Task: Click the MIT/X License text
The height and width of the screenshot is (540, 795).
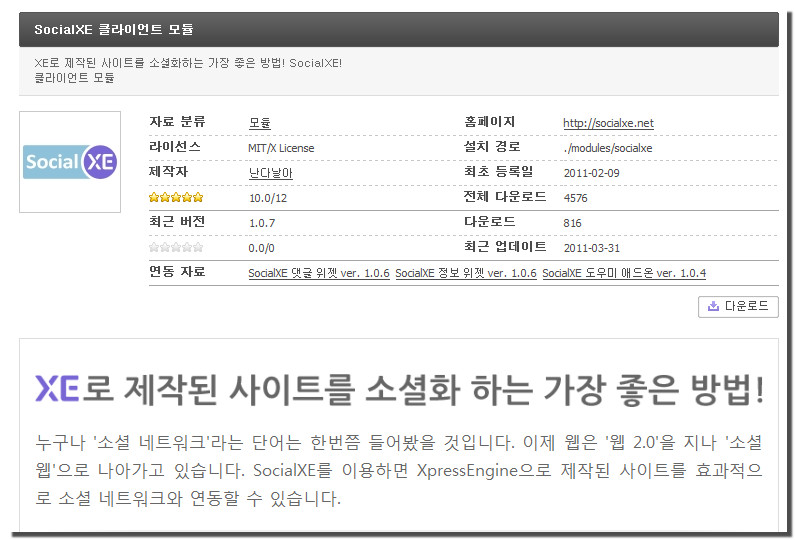Action: coord(281,148)
